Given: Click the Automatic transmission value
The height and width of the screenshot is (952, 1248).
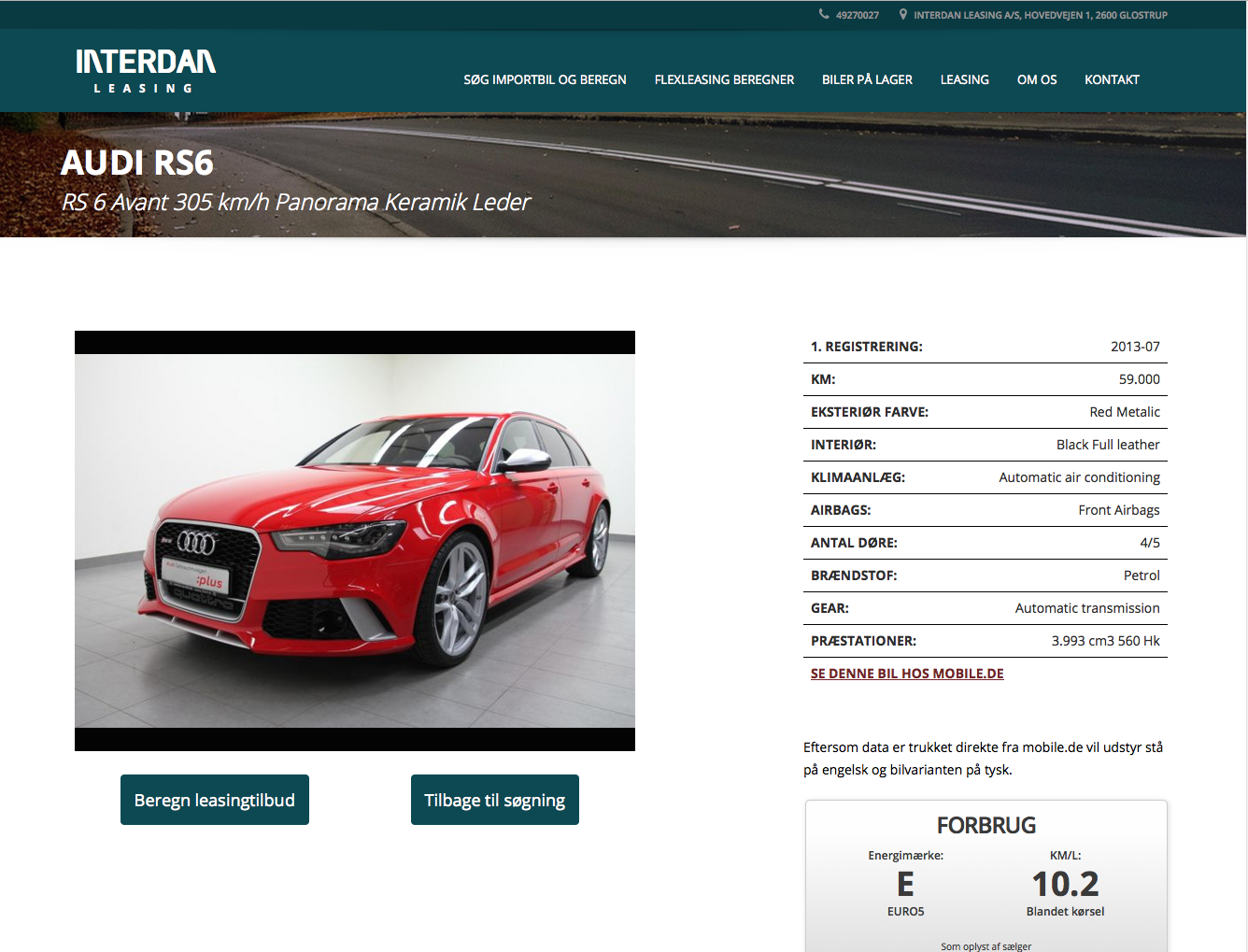Looking at the screenshot, I should tap(1087, 608).
